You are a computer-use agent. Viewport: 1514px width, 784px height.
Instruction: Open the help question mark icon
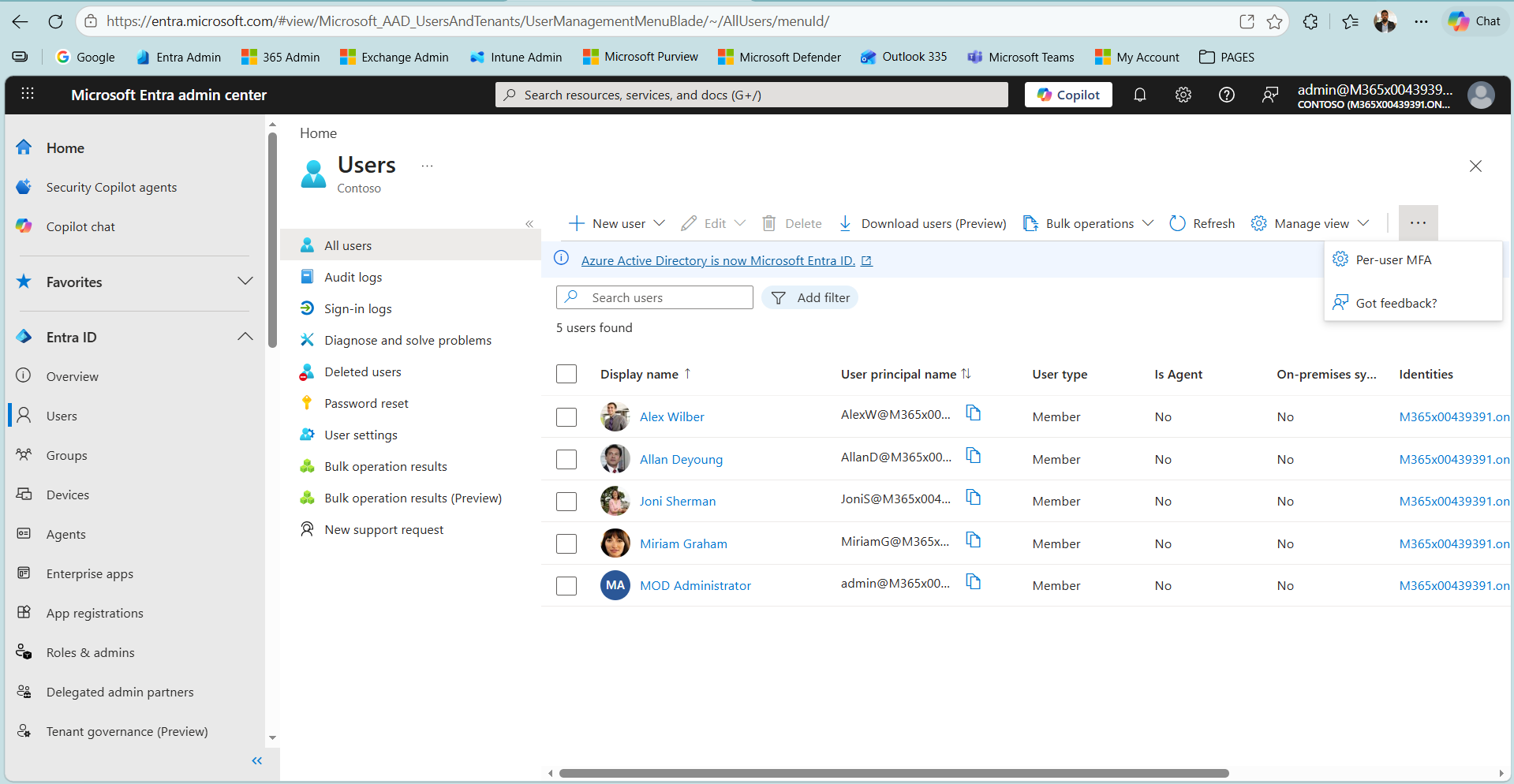pos(1227,95)
